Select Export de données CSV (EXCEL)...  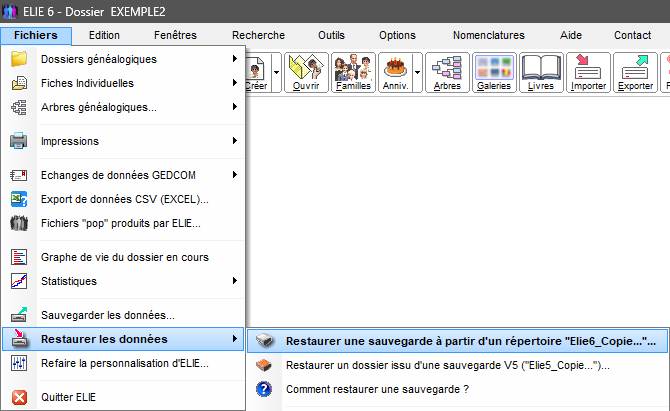(123, 199)
